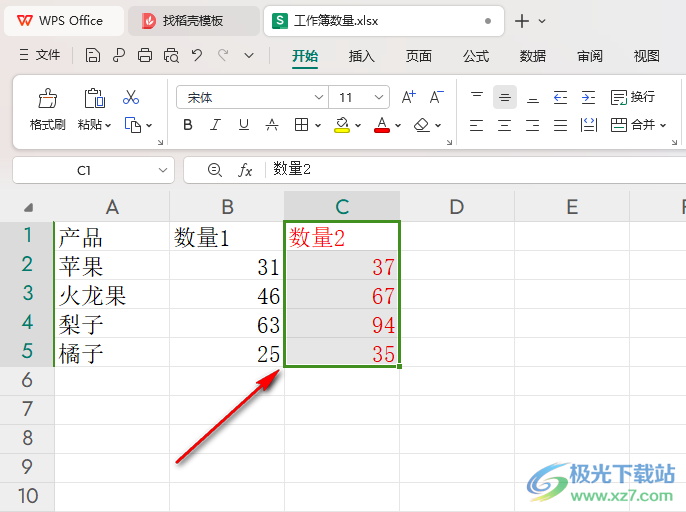The image size is (686, 512).
Task: Toggle Italic formatting
Action: (x=215, y=125)
